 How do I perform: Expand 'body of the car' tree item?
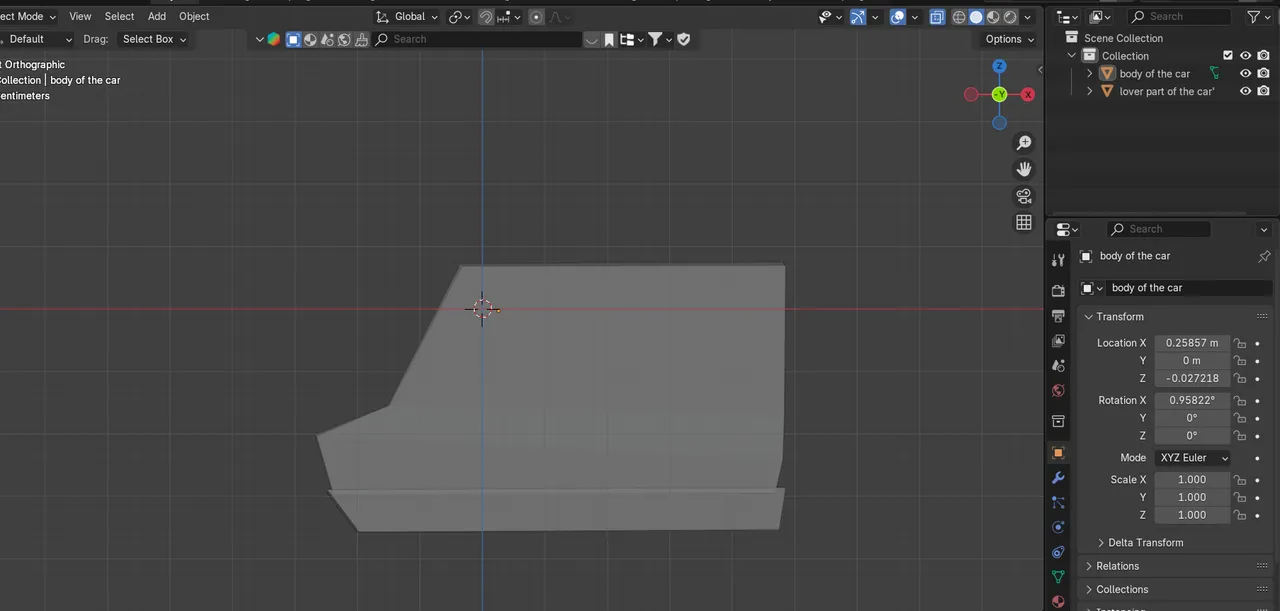tap(1090, 74)
